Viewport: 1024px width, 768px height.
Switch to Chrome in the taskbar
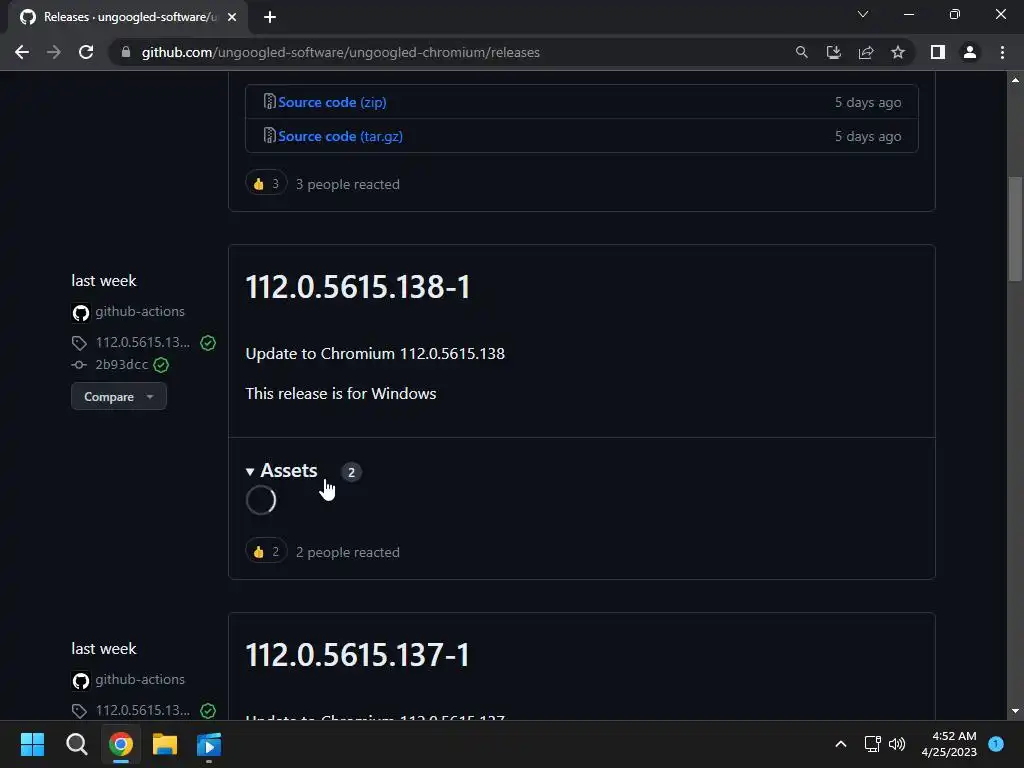tap(121, 744)
